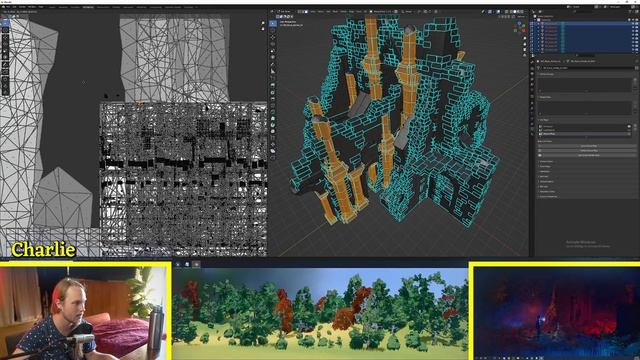Select the Rip Region tool in 3D viewport
The width and height of the screenshot is (640, 360).
pos(273,157)
